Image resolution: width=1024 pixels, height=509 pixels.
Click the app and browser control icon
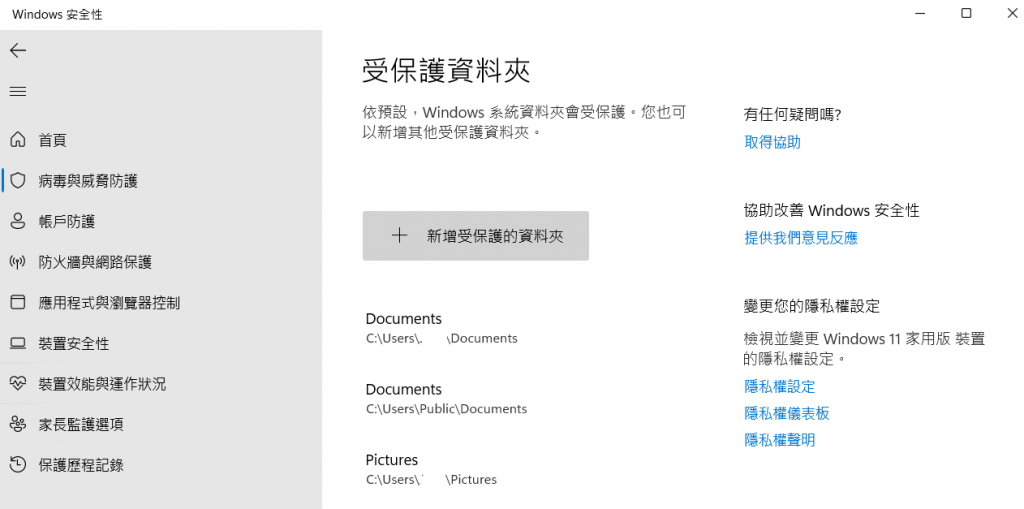(x=18, y=303)
